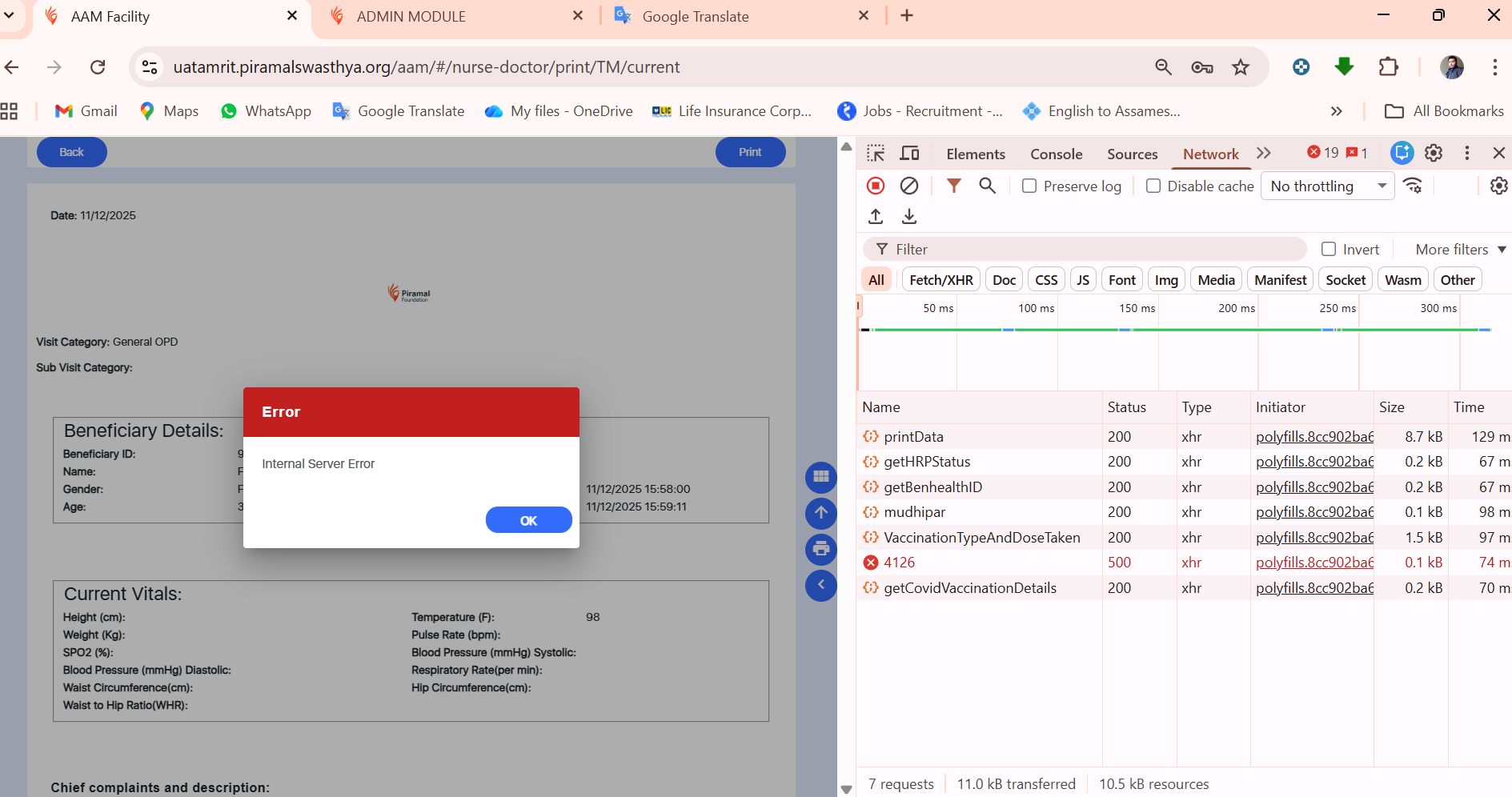This screenshot has width=1512, height=797.
Task: Select the inspect element picker icon
Action: (x=876, y=153)
